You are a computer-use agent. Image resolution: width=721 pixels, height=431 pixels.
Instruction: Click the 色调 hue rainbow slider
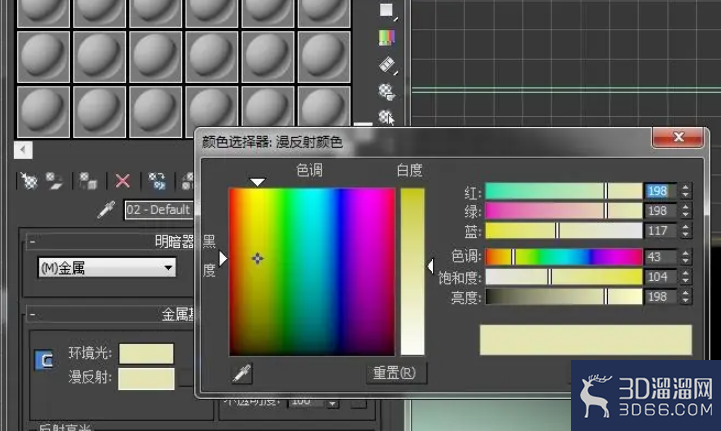[564, 257]
